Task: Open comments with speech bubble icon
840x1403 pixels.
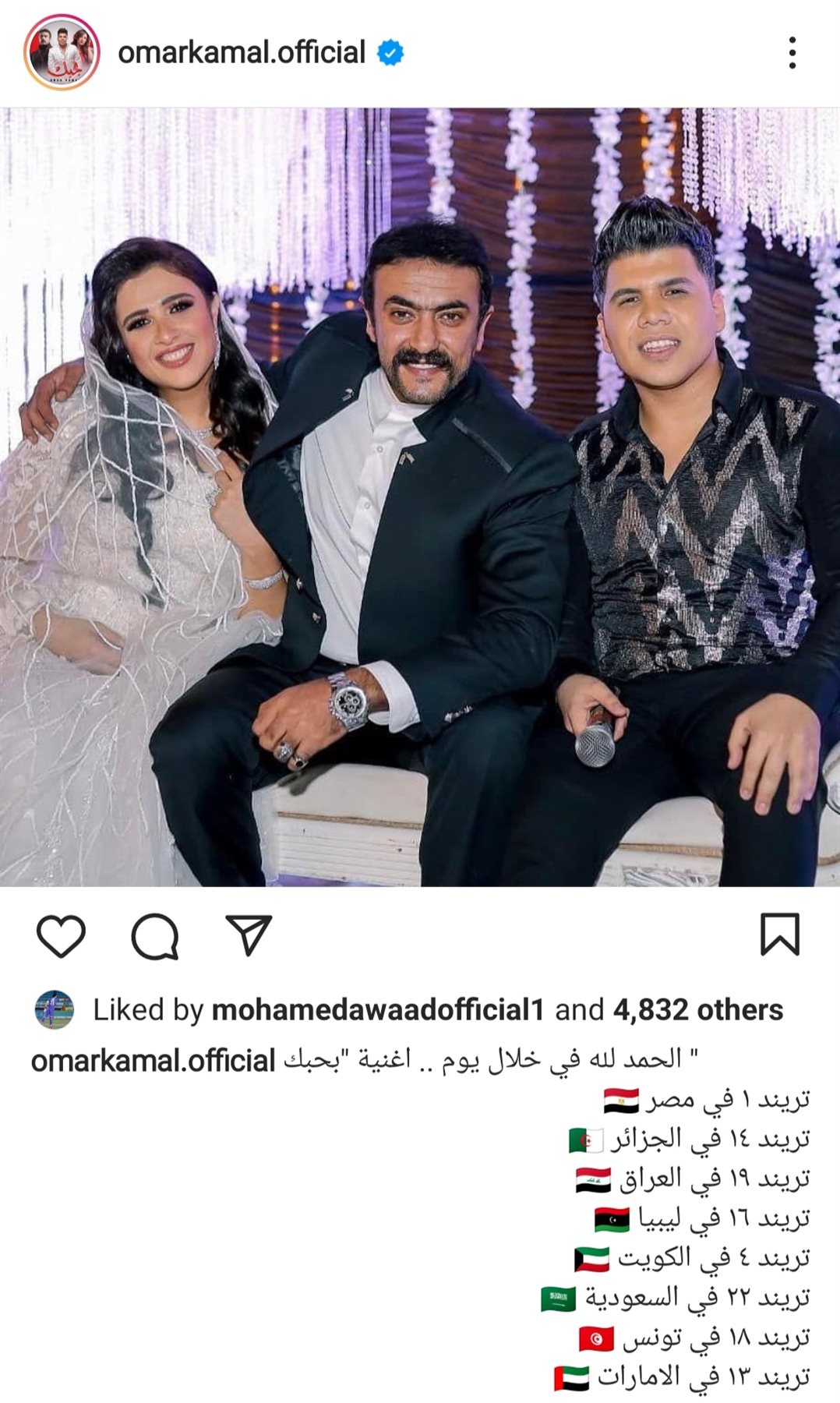Action: tap(155, 936)
